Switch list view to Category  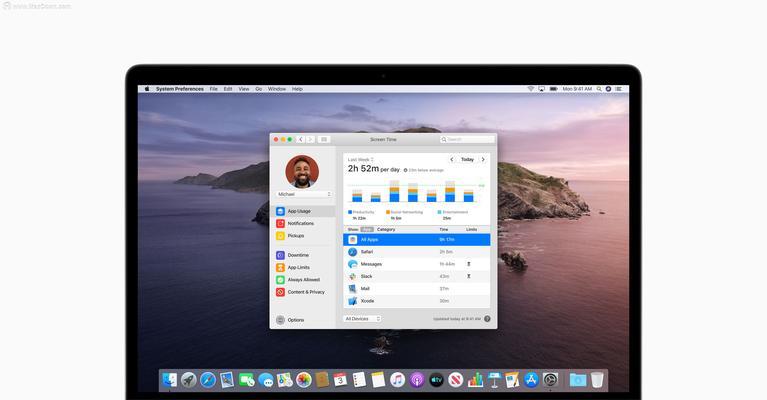tap(386, 229)
